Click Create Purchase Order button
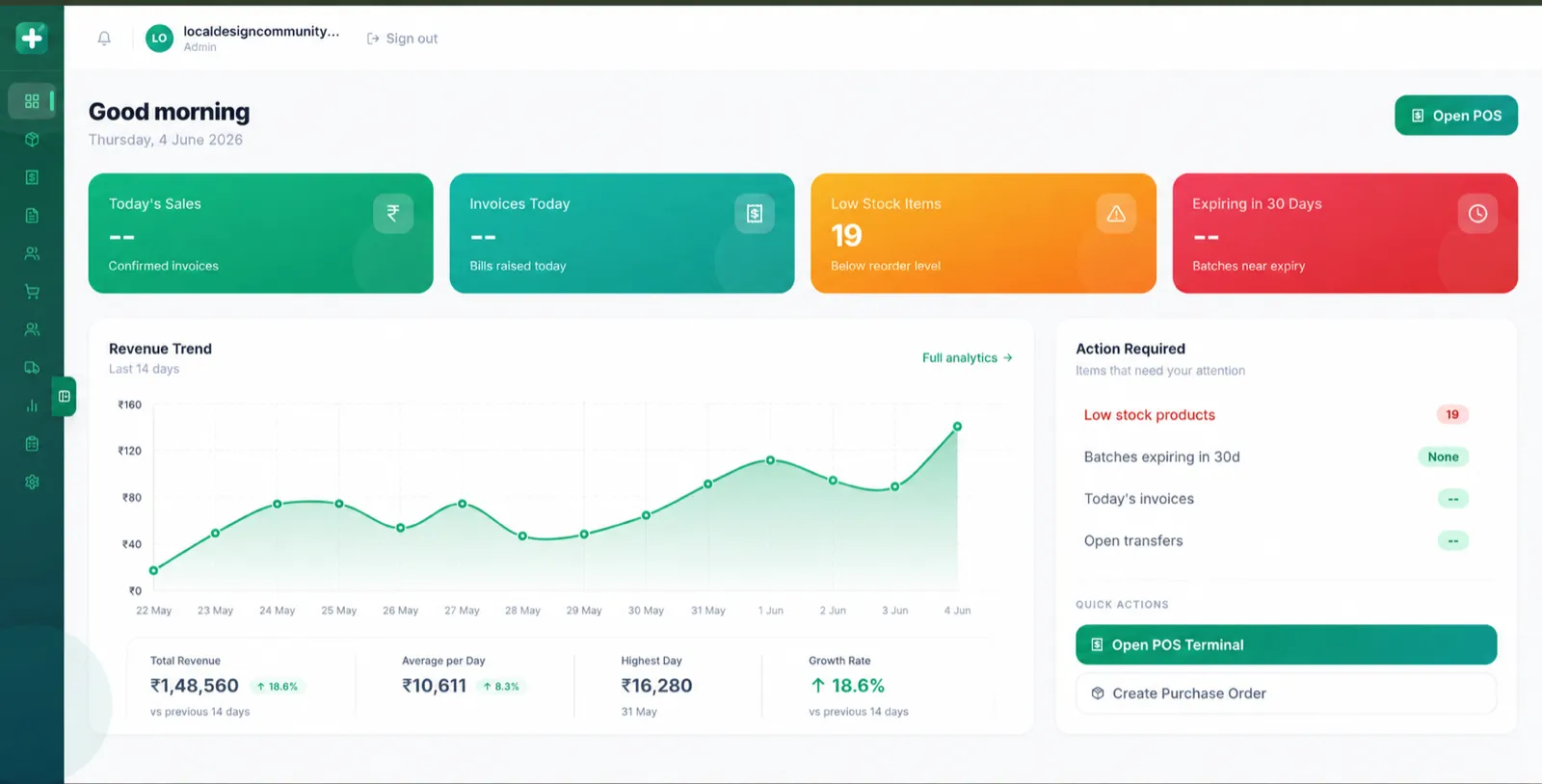 tap(1286, 693)
